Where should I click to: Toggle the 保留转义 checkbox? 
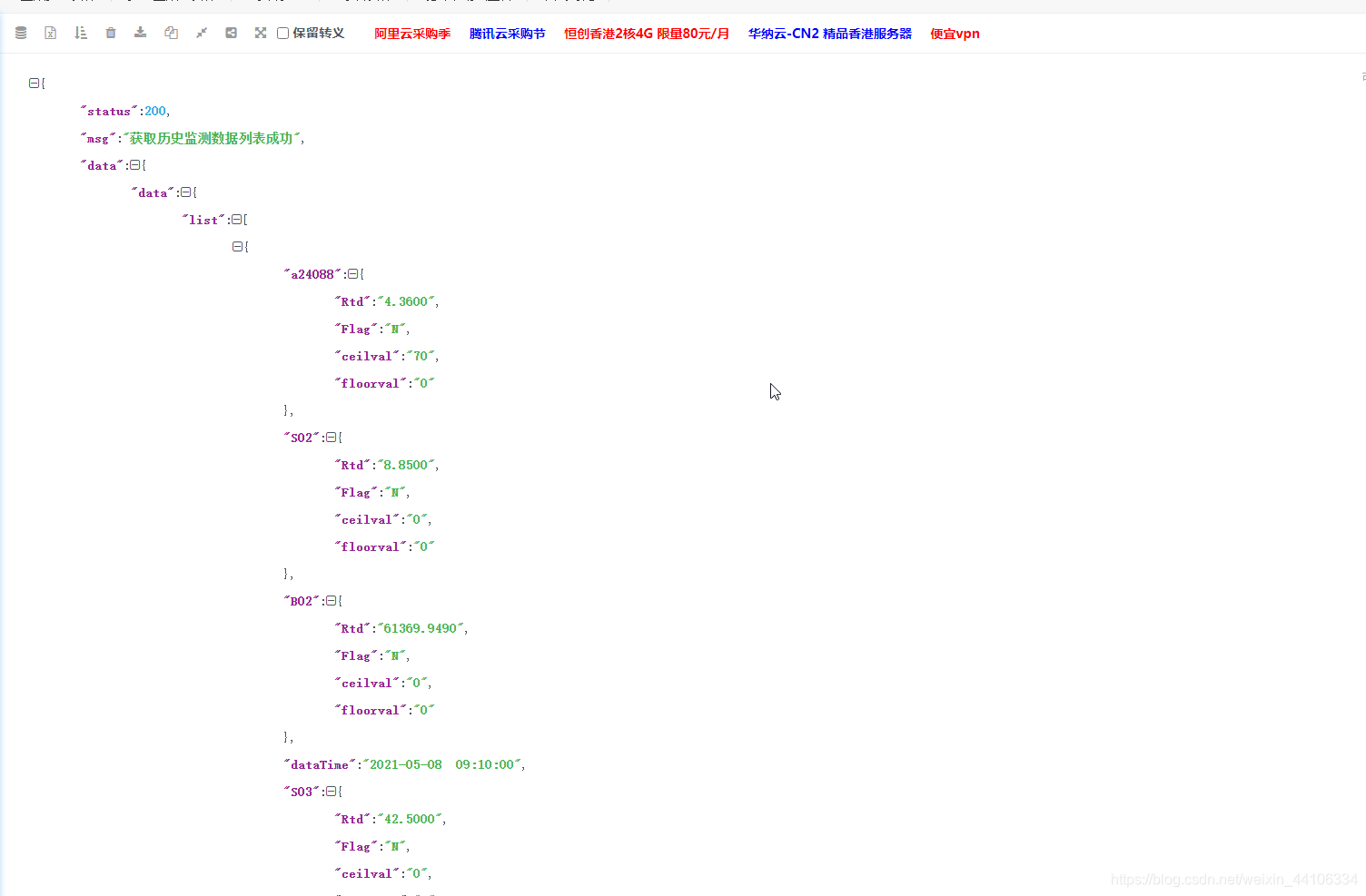[283, 34]
